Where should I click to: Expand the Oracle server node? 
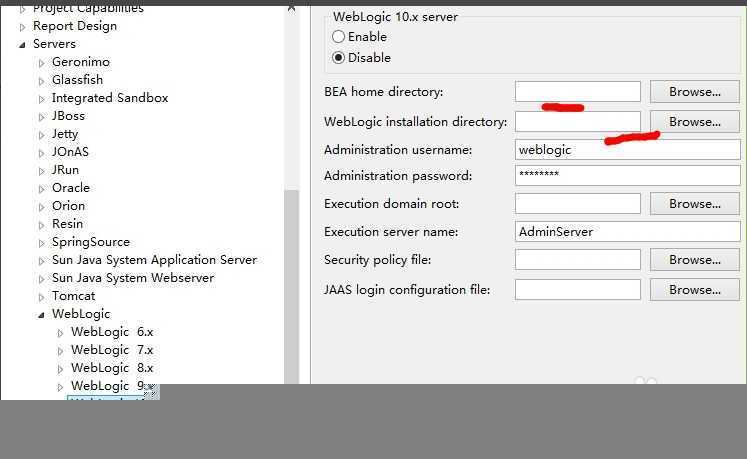tap(41, 189)
